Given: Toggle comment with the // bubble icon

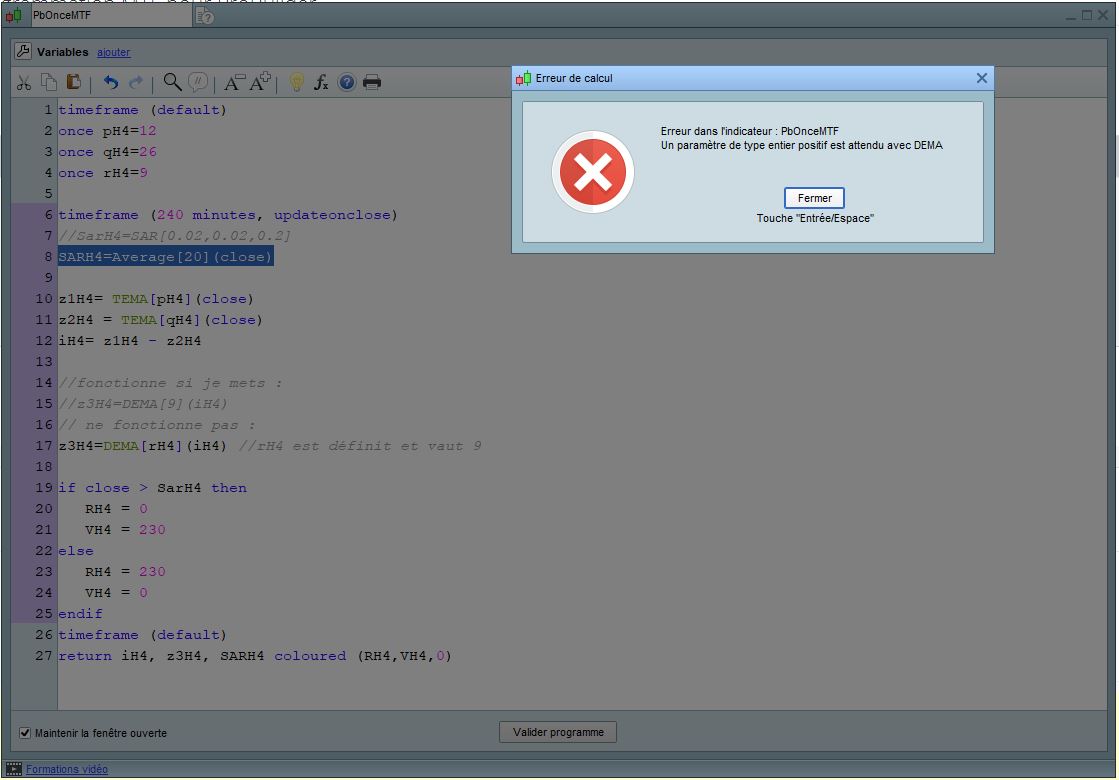Looking at the screenshot, I should click(x=198, y=82).
